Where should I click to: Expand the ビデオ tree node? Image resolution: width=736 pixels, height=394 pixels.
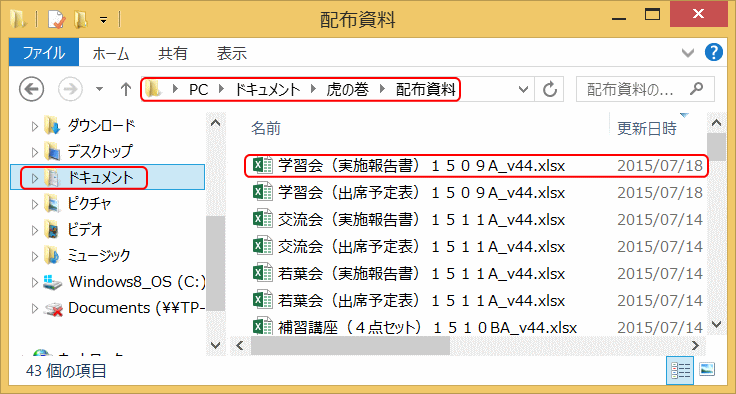[34, 230]
